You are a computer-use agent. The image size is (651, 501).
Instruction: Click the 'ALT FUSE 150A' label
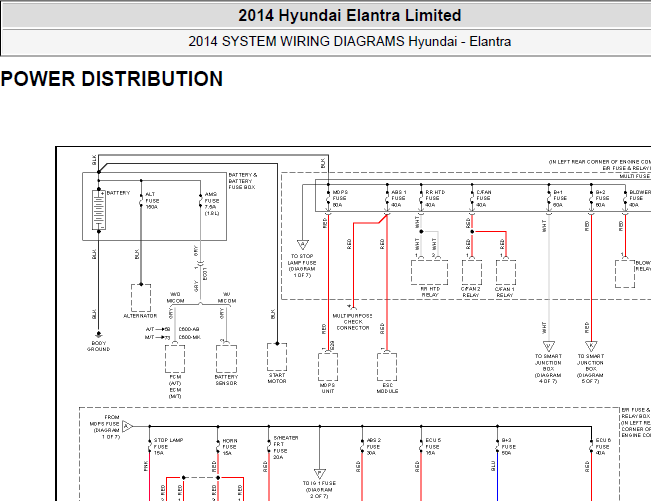152,200
